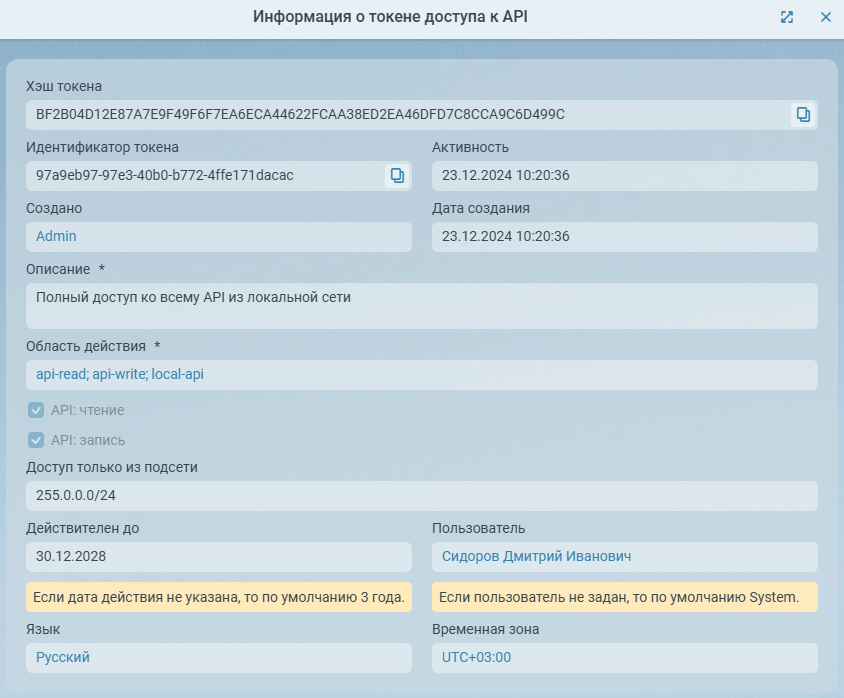Open the 'Временная зона' UTC+03:00 dropdown
The height and width of the screenshot is (698, 844).
pyautogui.click(x=624, y=657)
